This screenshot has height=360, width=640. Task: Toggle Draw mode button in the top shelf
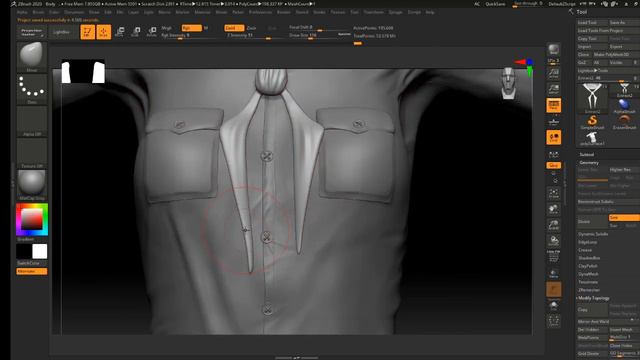pos(104,32)
